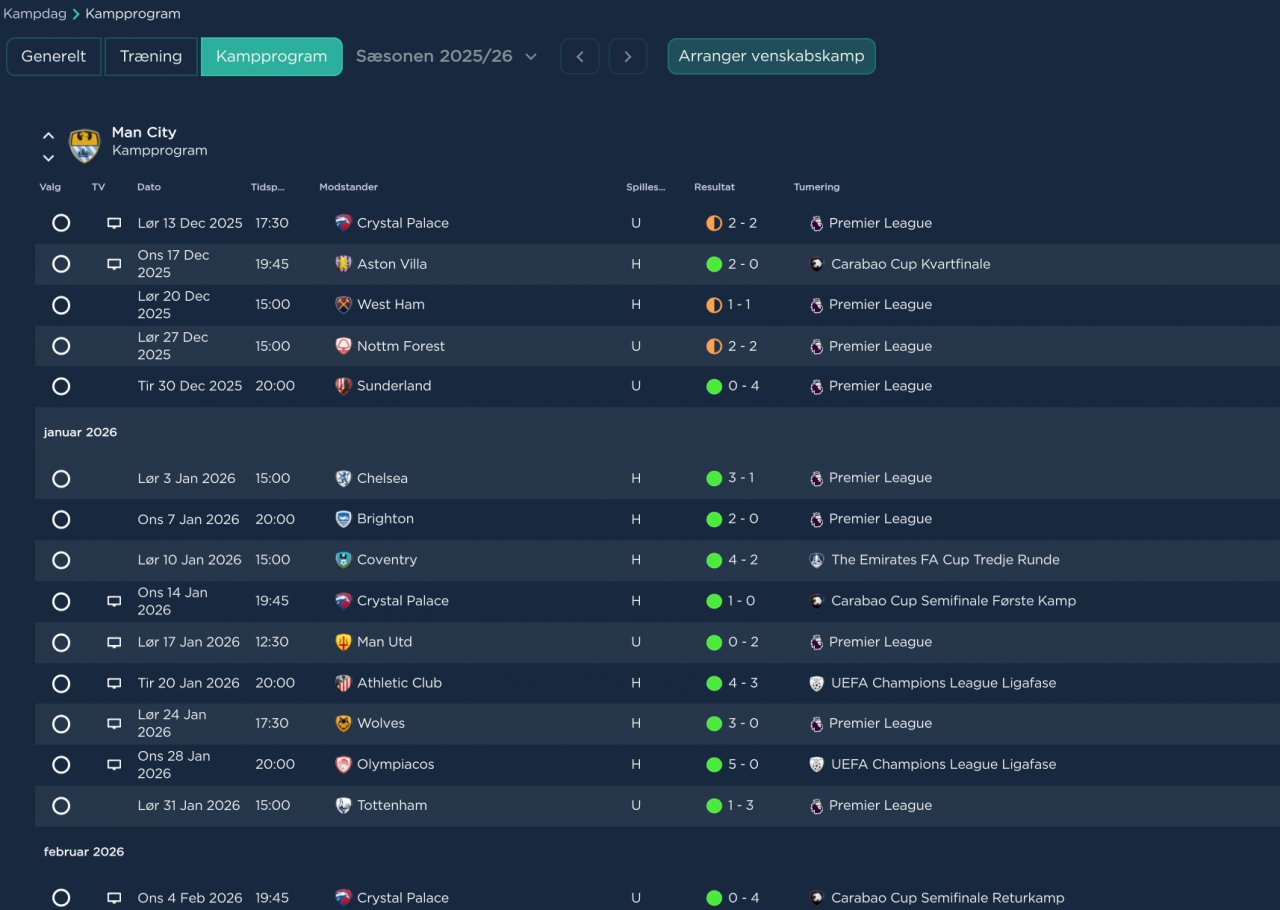Go to the next season with the right arrow
The image size is (1280, 910).
[627, 56]
